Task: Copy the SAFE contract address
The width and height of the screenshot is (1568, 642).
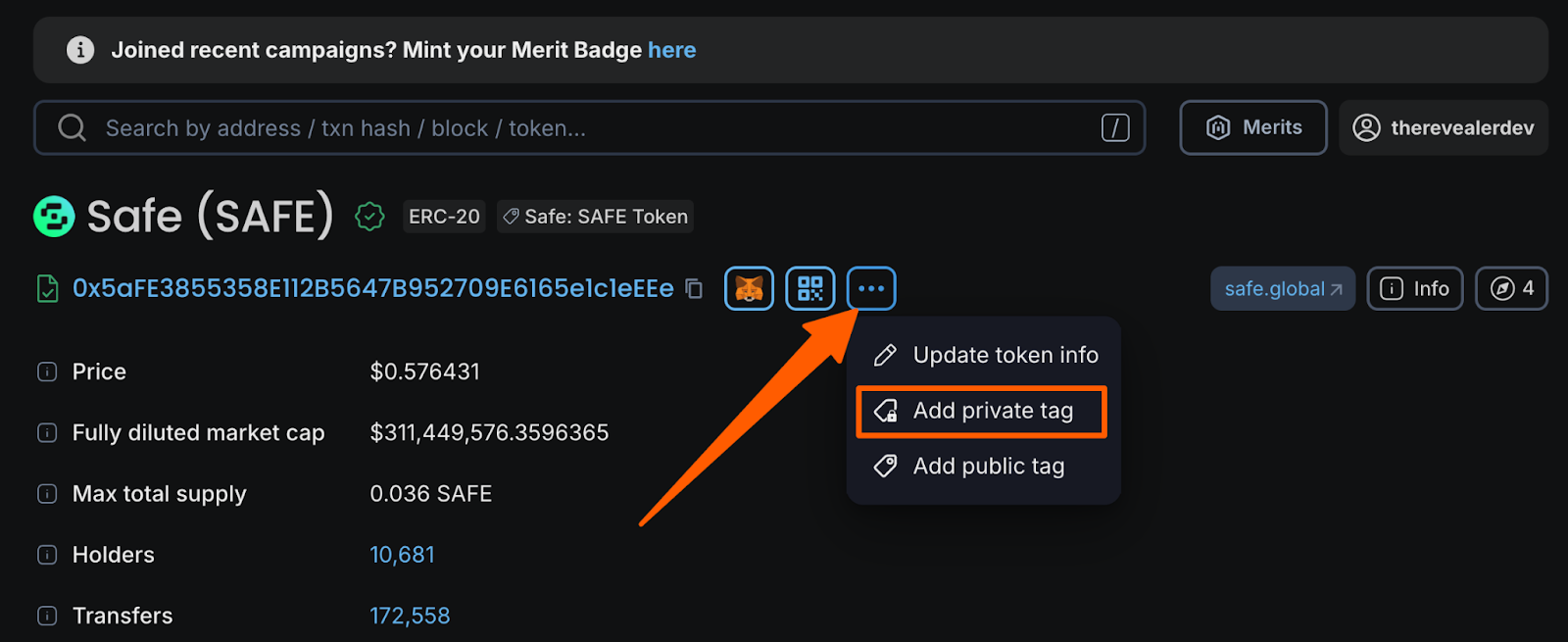Action: (x=694, y=288)
